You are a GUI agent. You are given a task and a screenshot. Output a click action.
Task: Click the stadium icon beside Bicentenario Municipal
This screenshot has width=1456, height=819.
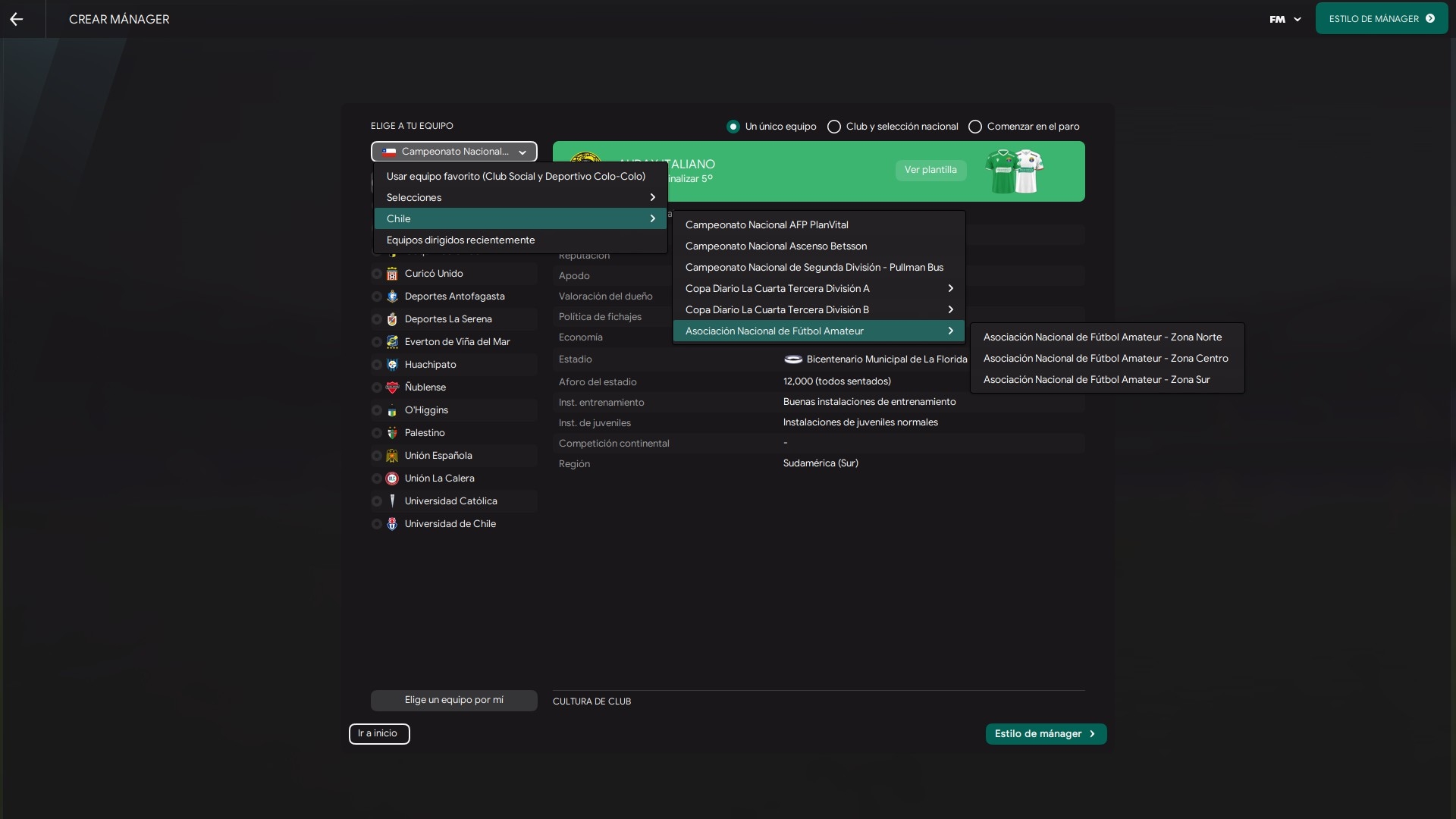(793, 359)
